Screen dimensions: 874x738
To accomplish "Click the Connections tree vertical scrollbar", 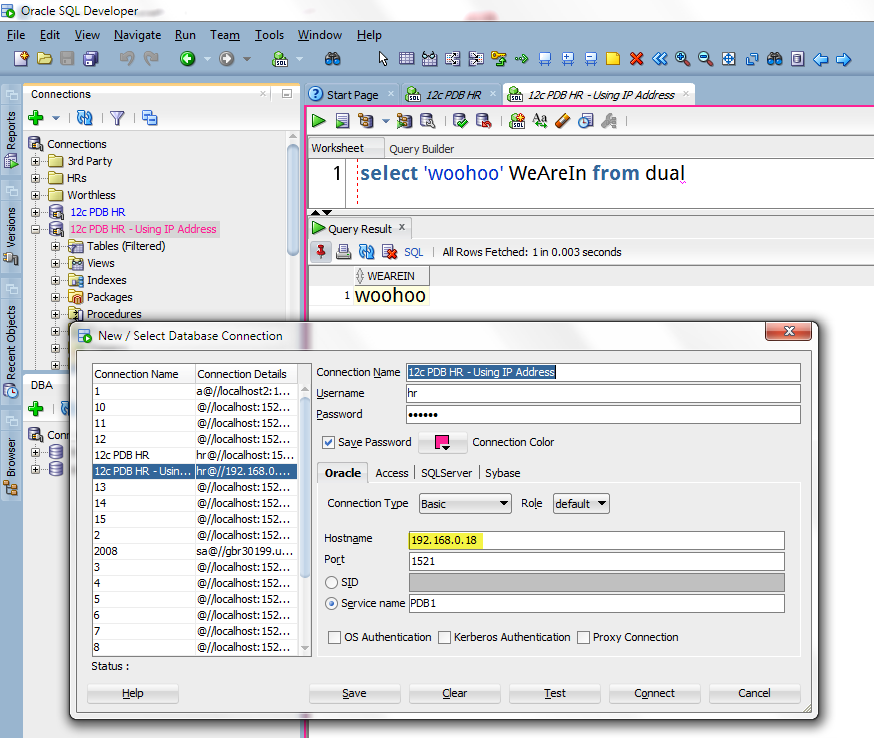I will [293, 201].
